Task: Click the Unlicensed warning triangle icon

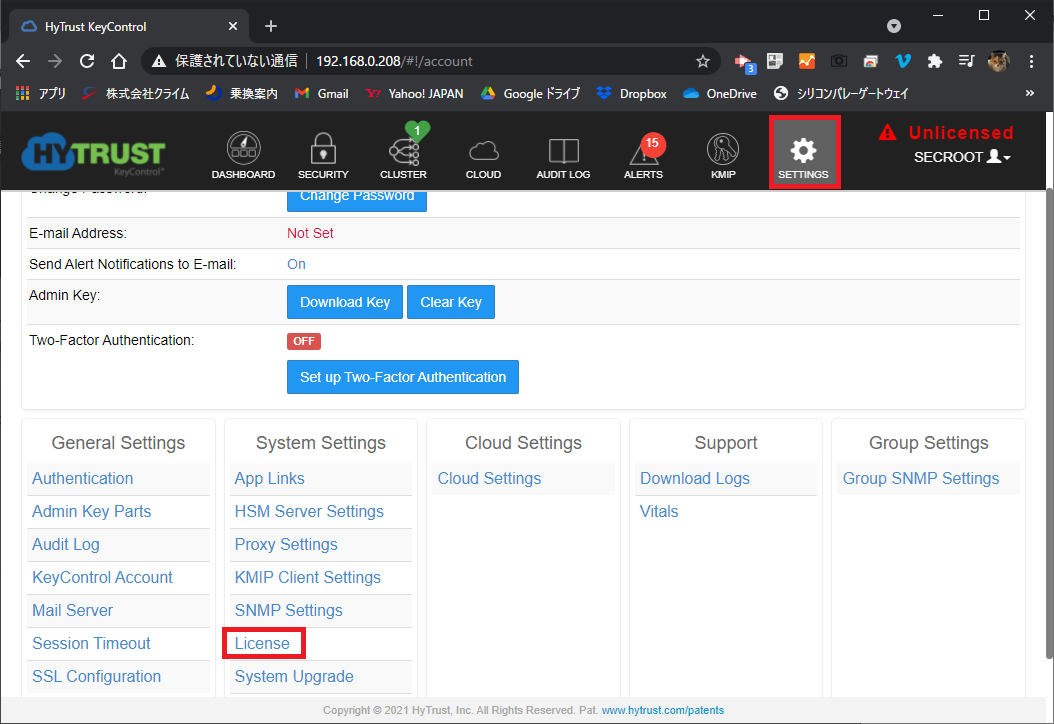Action: tap(887, 132)
